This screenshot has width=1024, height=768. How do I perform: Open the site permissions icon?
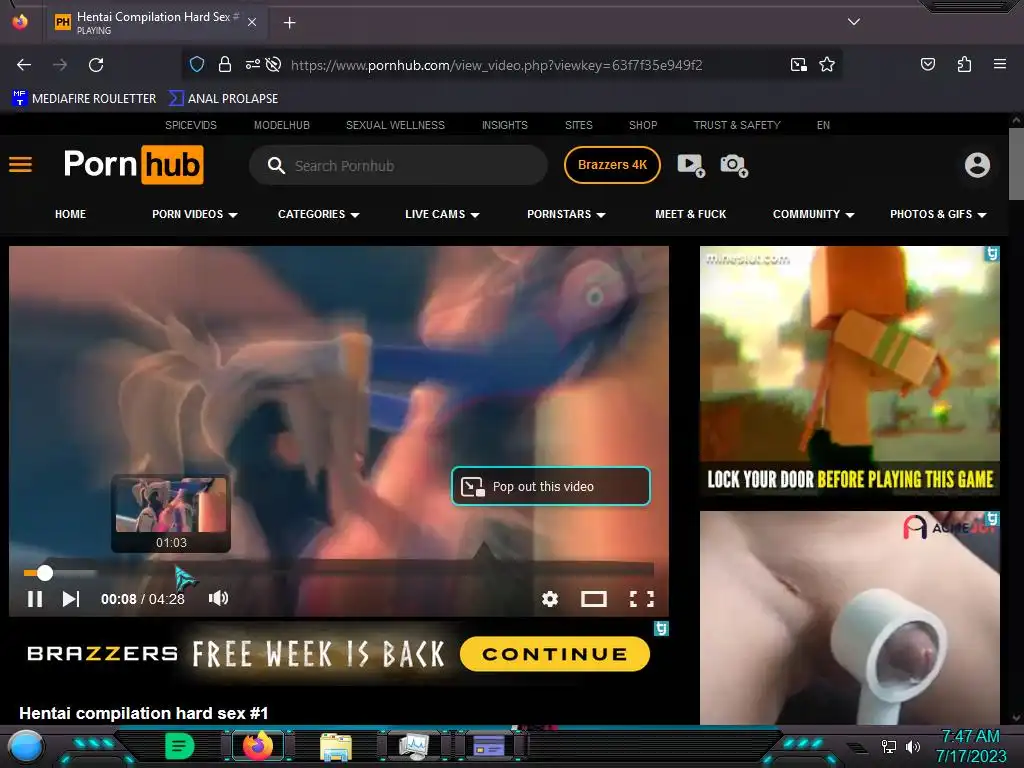[x=253, y=64]
